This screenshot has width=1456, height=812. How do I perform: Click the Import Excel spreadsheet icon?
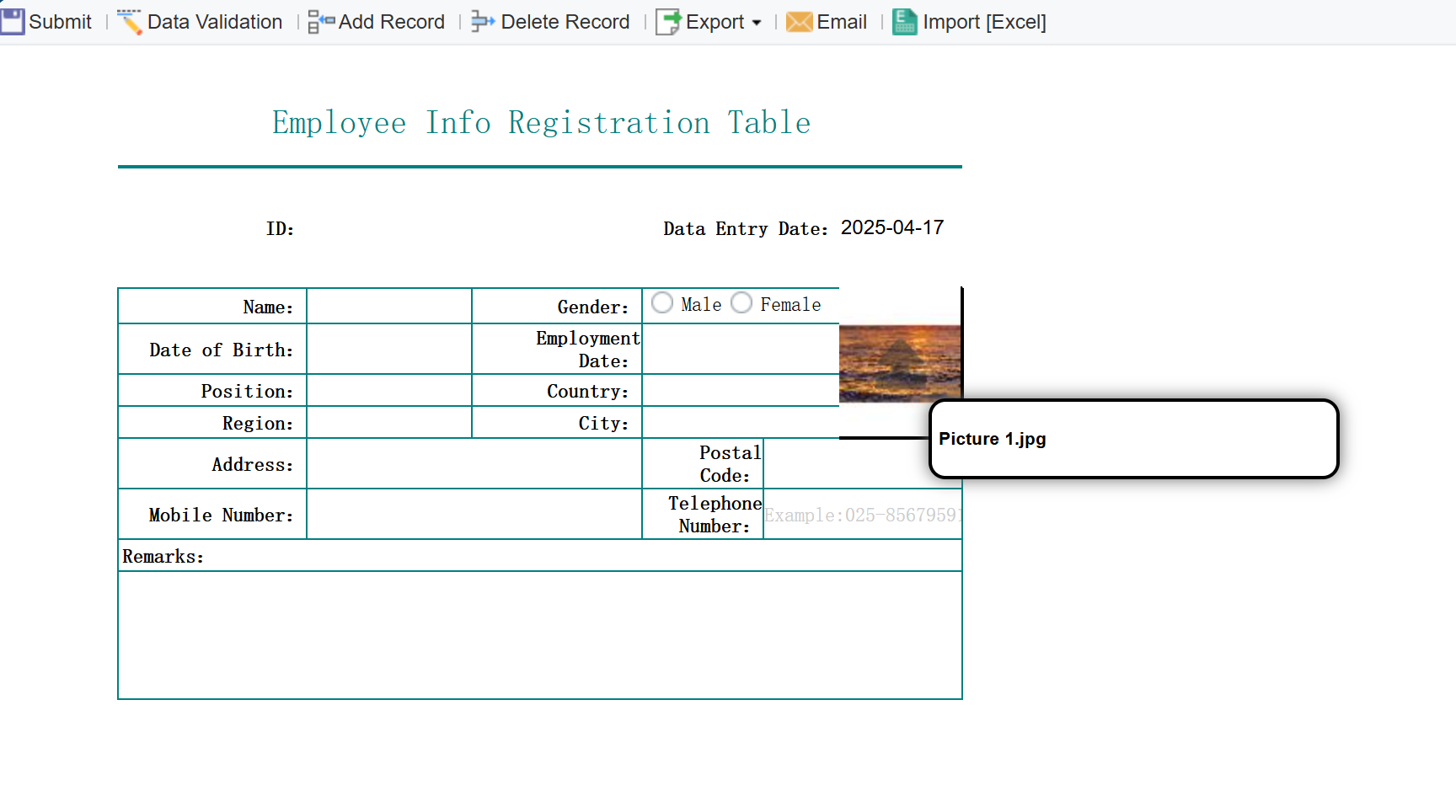coord(903,22)
